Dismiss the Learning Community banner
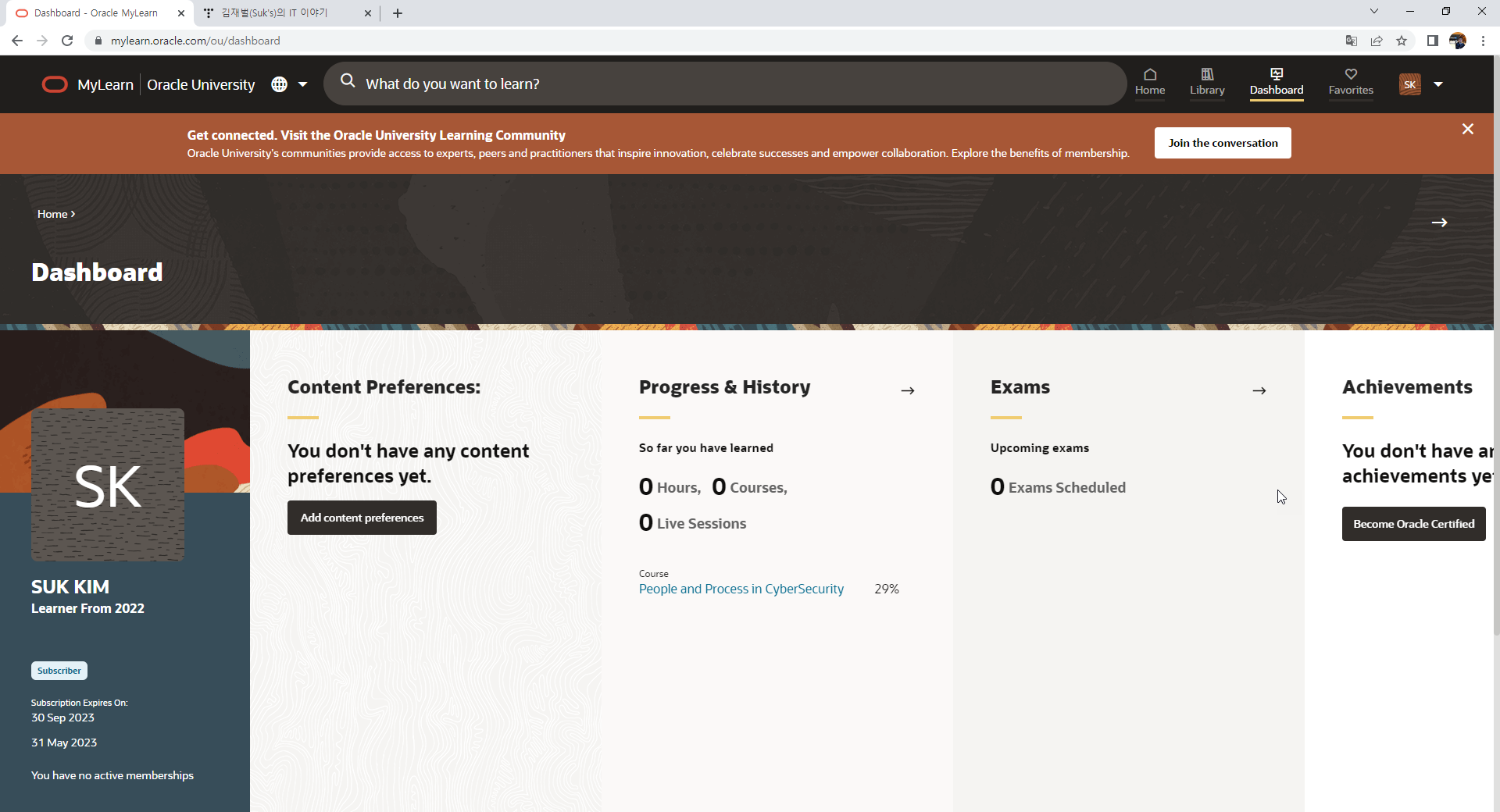 (x=1468, y=129)
